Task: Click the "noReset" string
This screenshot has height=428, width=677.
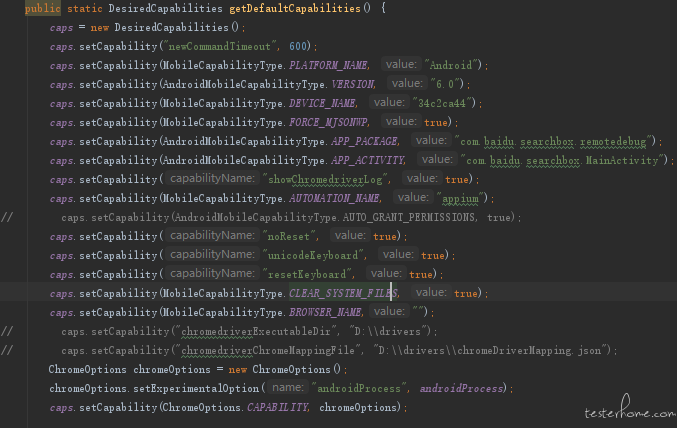Action: pos(289,236)
